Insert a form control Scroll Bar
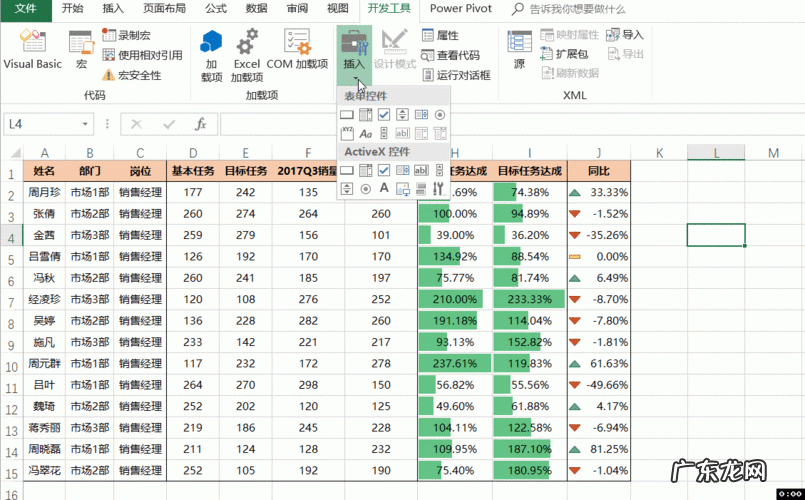Image resolution: width=805 pixels, height=500 pixels. click(384, 133)
